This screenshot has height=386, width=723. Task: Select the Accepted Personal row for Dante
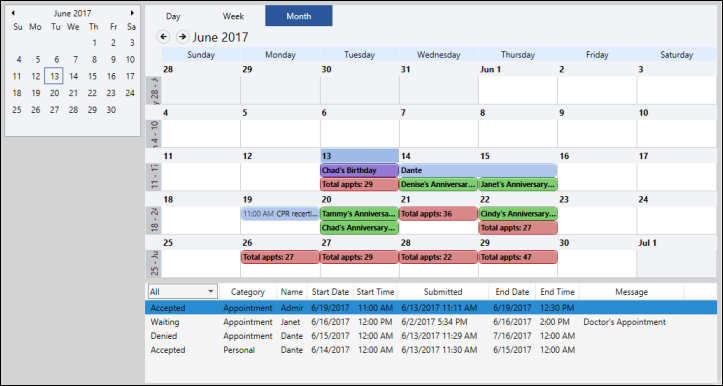coord(431,350)
